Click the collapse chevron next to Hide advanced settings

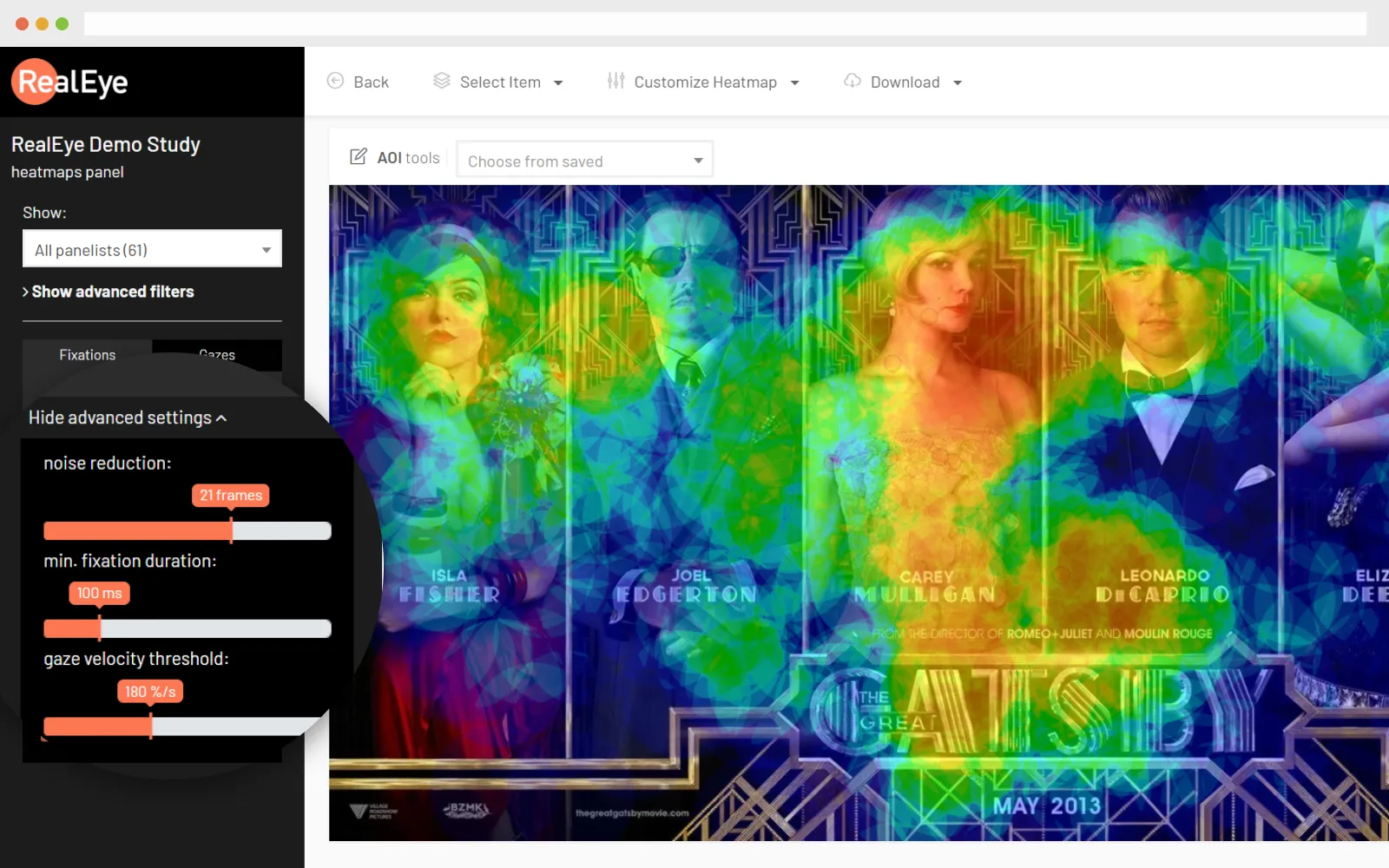tap(223, 418)
